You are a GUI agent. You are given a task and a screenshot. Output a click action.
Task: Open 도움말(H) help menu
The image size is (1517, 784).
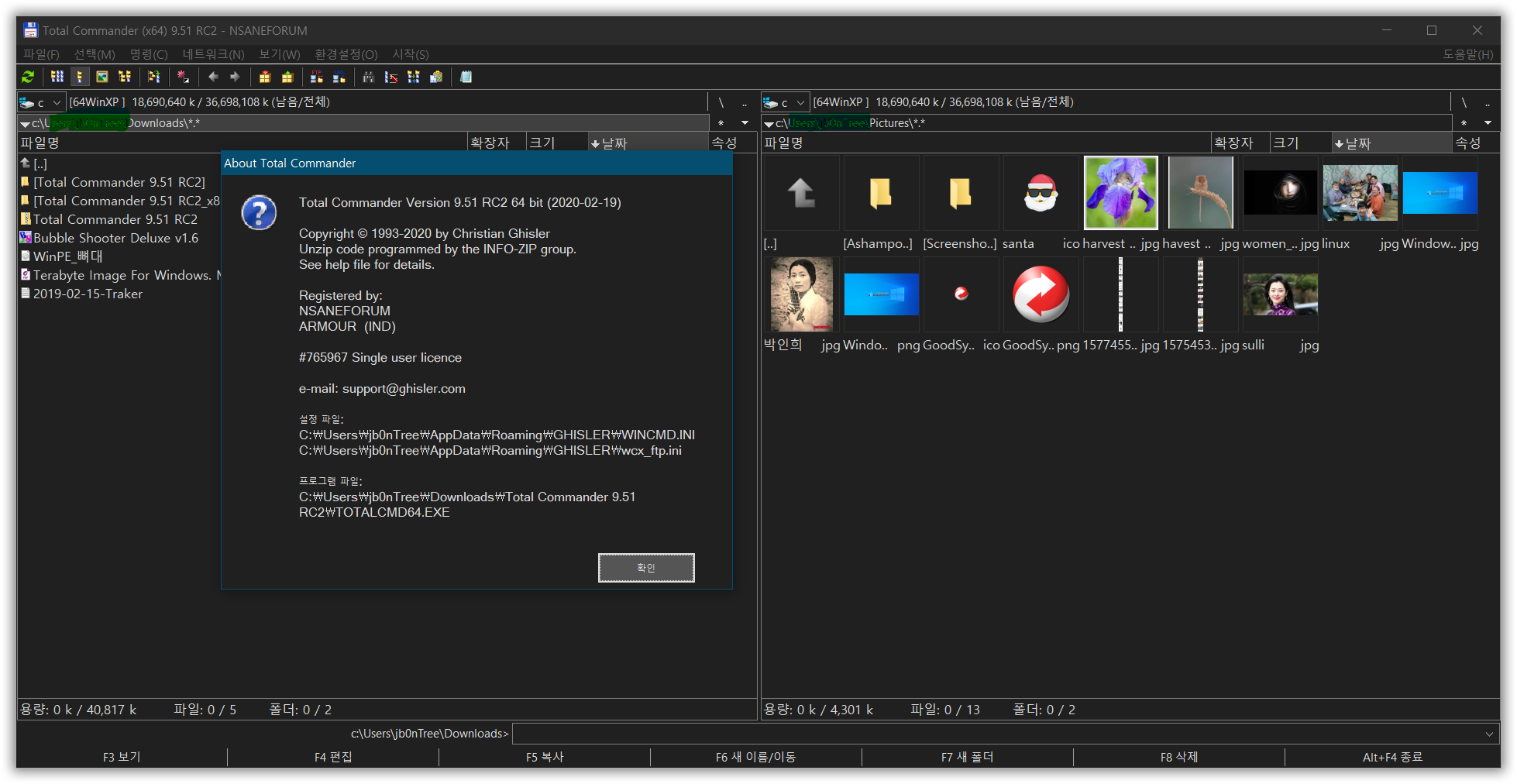pos(1467,54)
